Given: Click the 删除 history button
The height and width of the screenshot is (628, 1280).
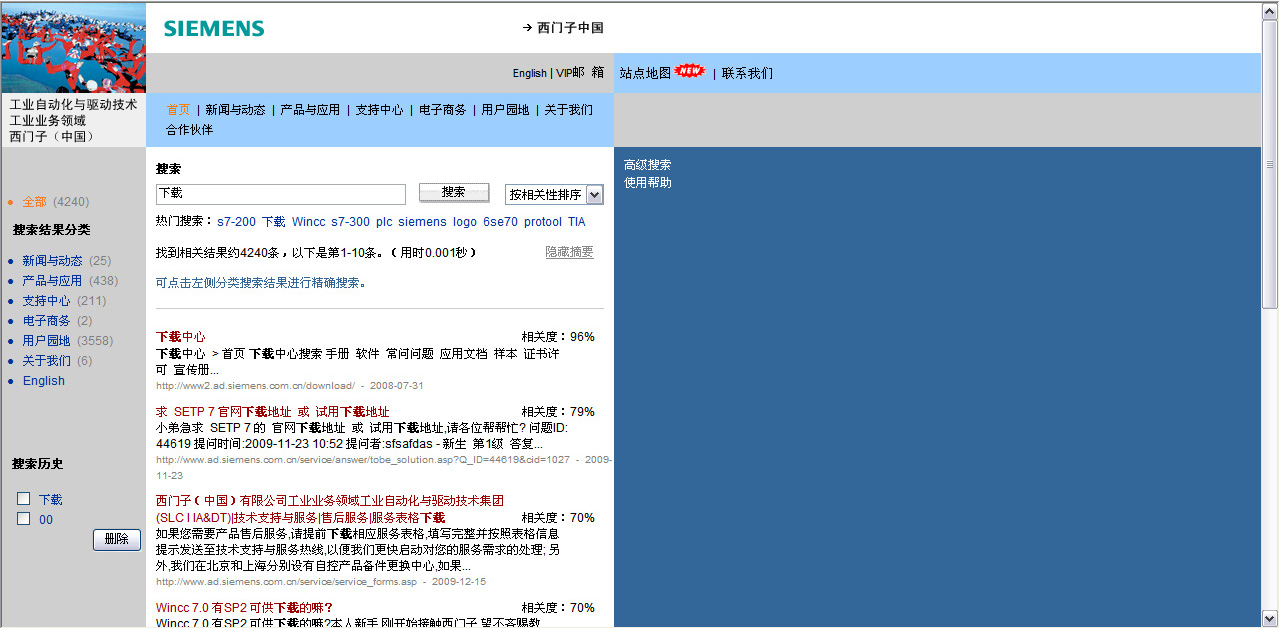Looking at the screenshot, I should coord(117,539).
